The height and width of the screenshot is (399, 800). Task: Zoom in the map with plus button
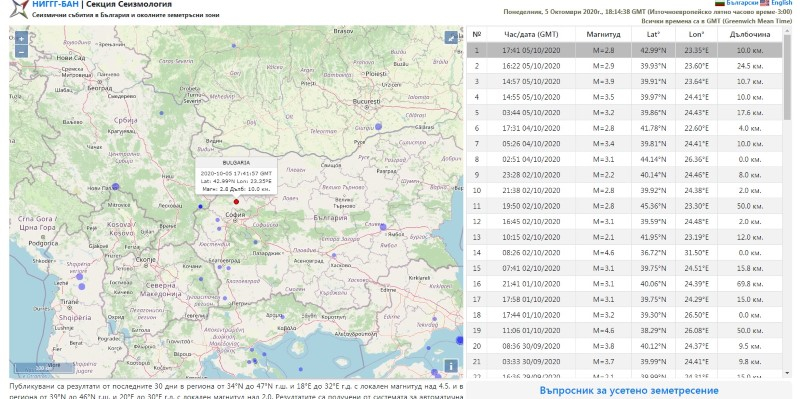21,39
